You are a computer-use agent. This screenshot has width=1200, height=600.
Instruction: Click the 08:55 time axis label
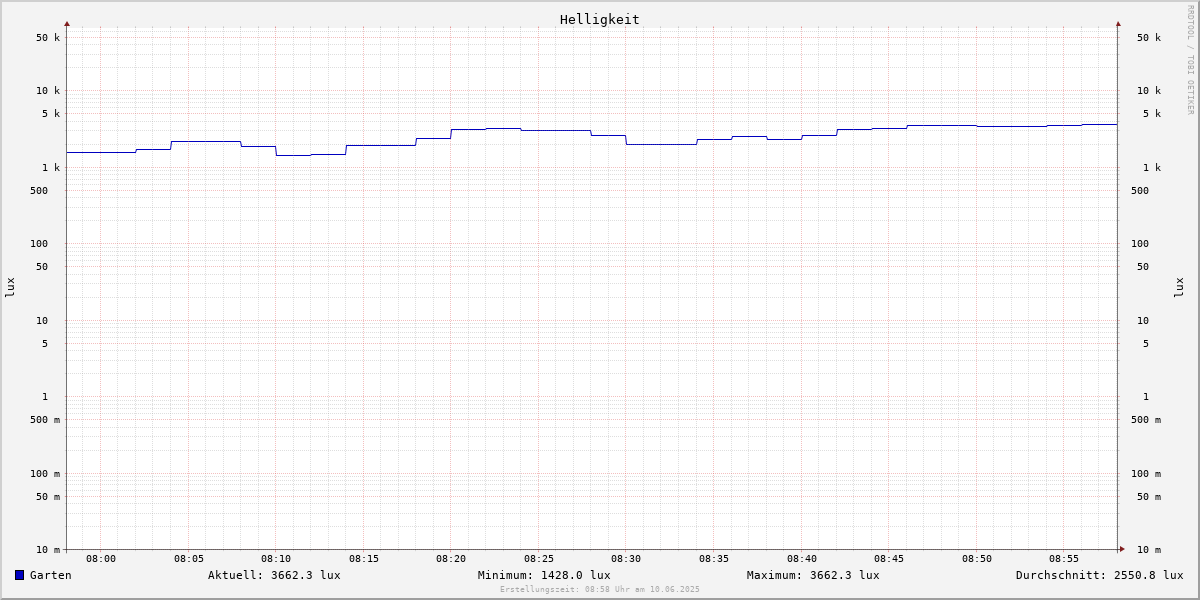[1064, 559]
